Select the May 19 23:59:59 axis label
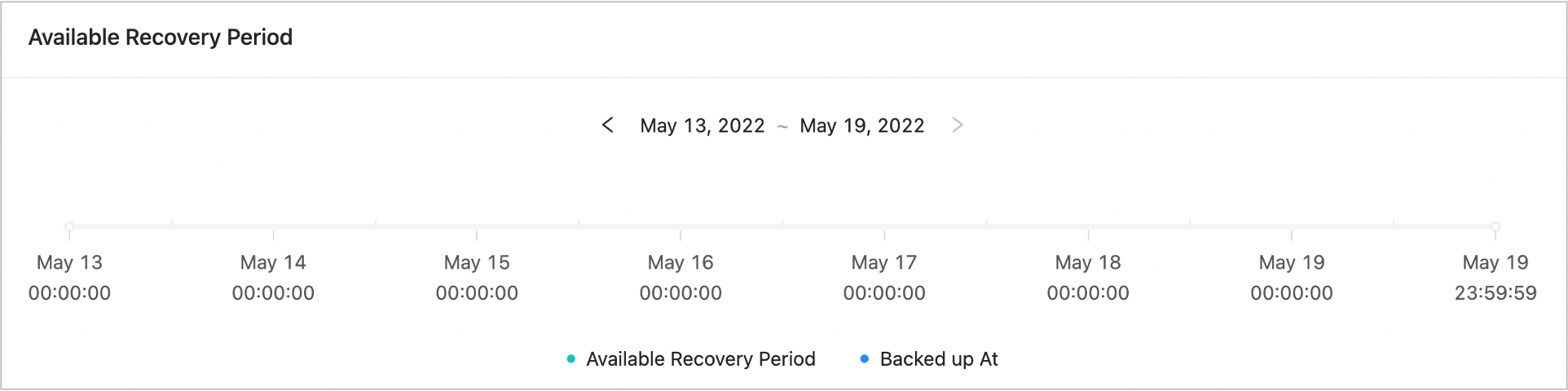1568x391 pixels. click(1495, 277)
